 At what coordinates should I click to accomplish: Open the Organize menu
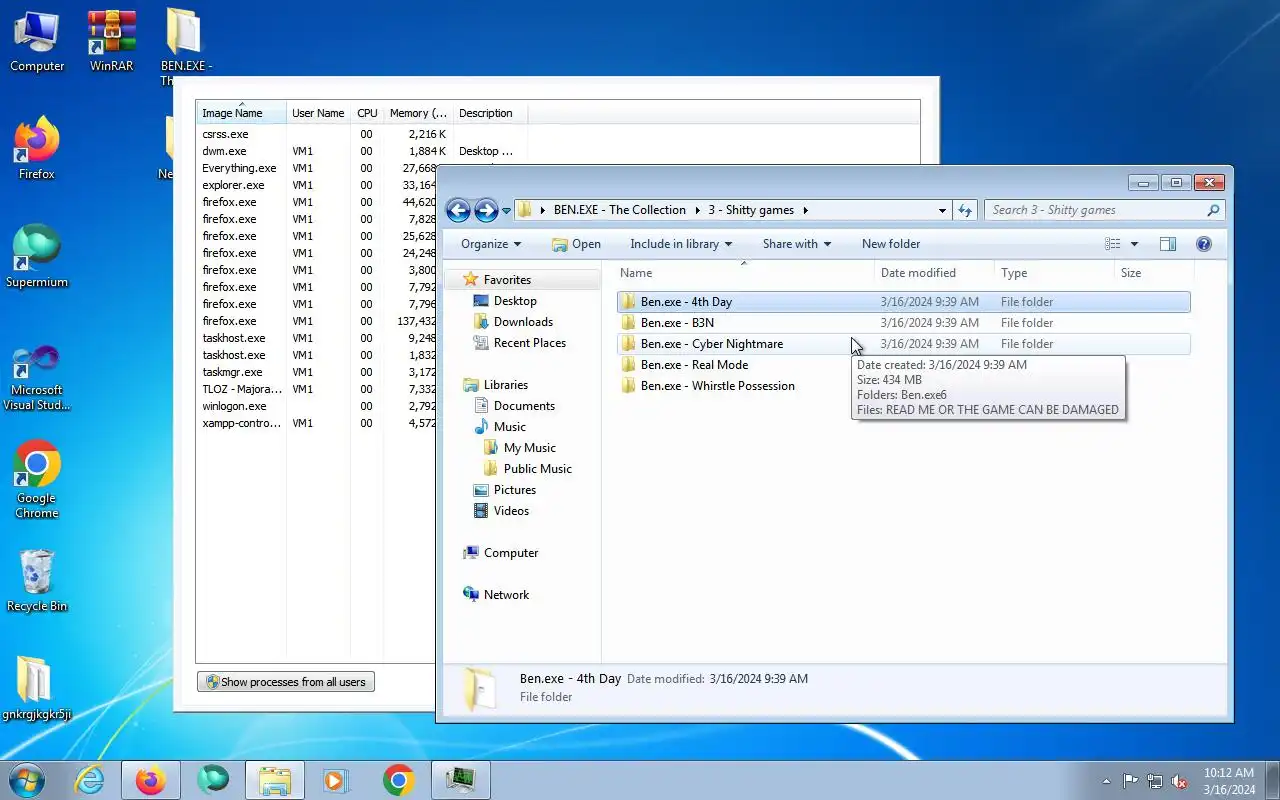(x=491, y=244)
